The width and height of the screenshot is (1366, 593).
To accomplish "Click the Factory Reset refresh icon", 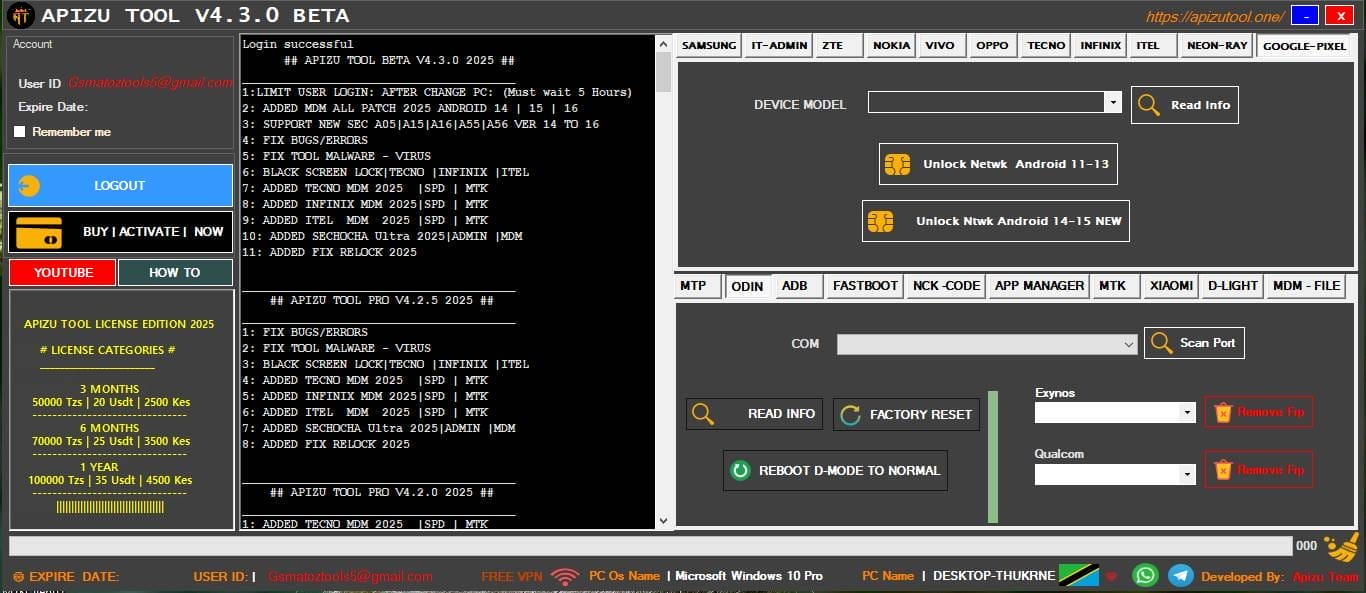I will tap(850, 414).
